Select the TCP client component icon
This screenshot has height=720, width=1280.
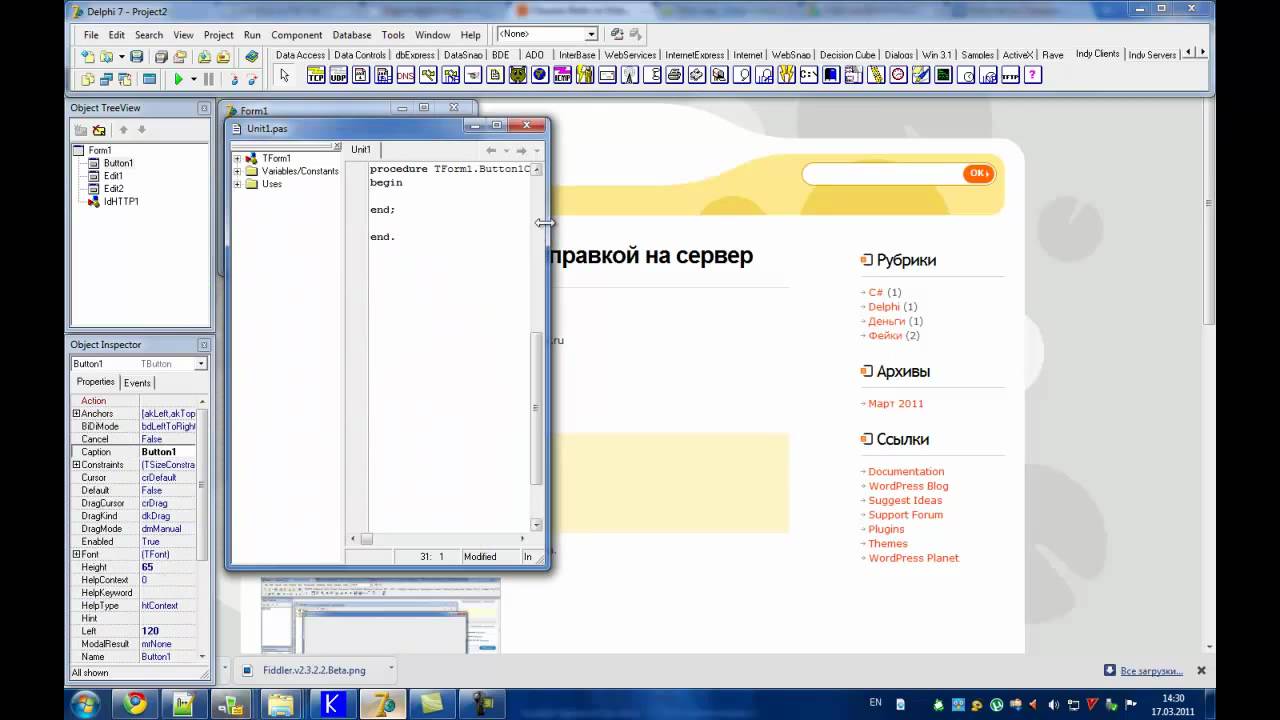pyautogui.click(x=316, y=75)
